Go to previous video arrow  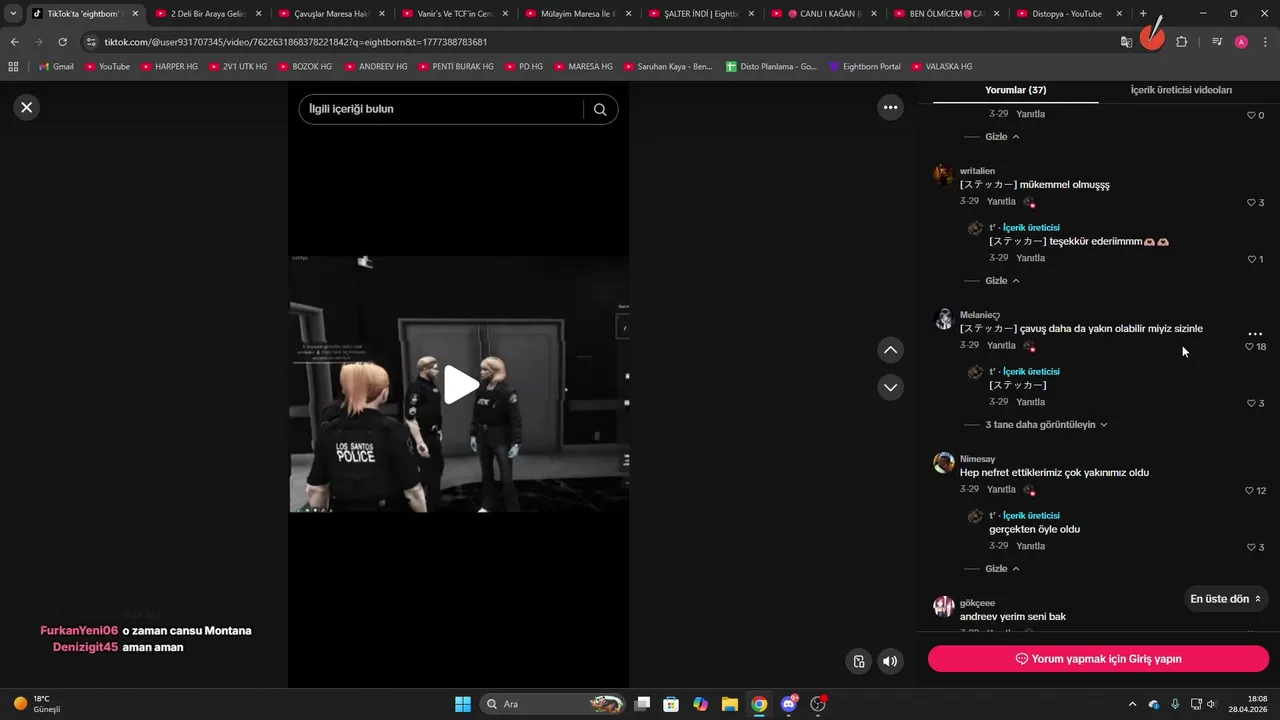click(890, 350)
